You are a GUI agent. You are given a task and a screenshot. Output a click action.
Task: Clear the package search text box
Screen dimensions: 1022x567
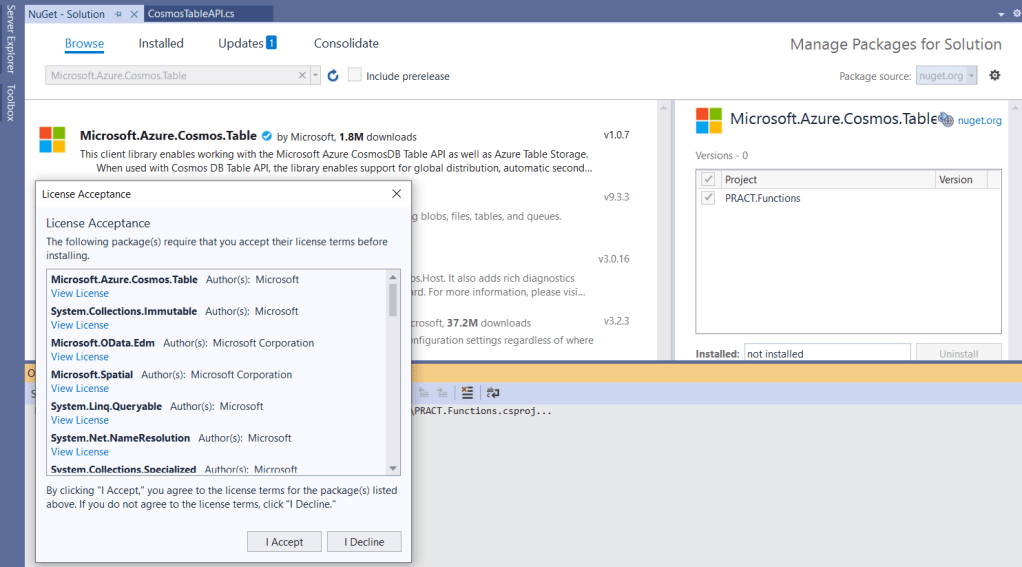[x=303, y=76]
